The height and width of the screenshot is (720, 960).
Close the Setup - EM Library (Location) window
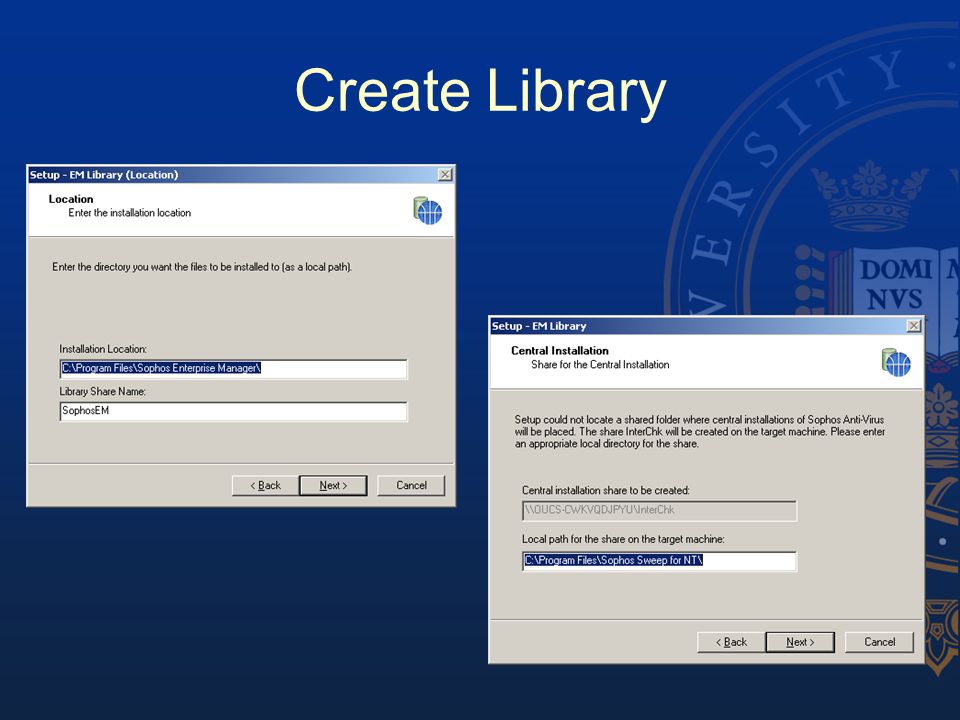446,174
